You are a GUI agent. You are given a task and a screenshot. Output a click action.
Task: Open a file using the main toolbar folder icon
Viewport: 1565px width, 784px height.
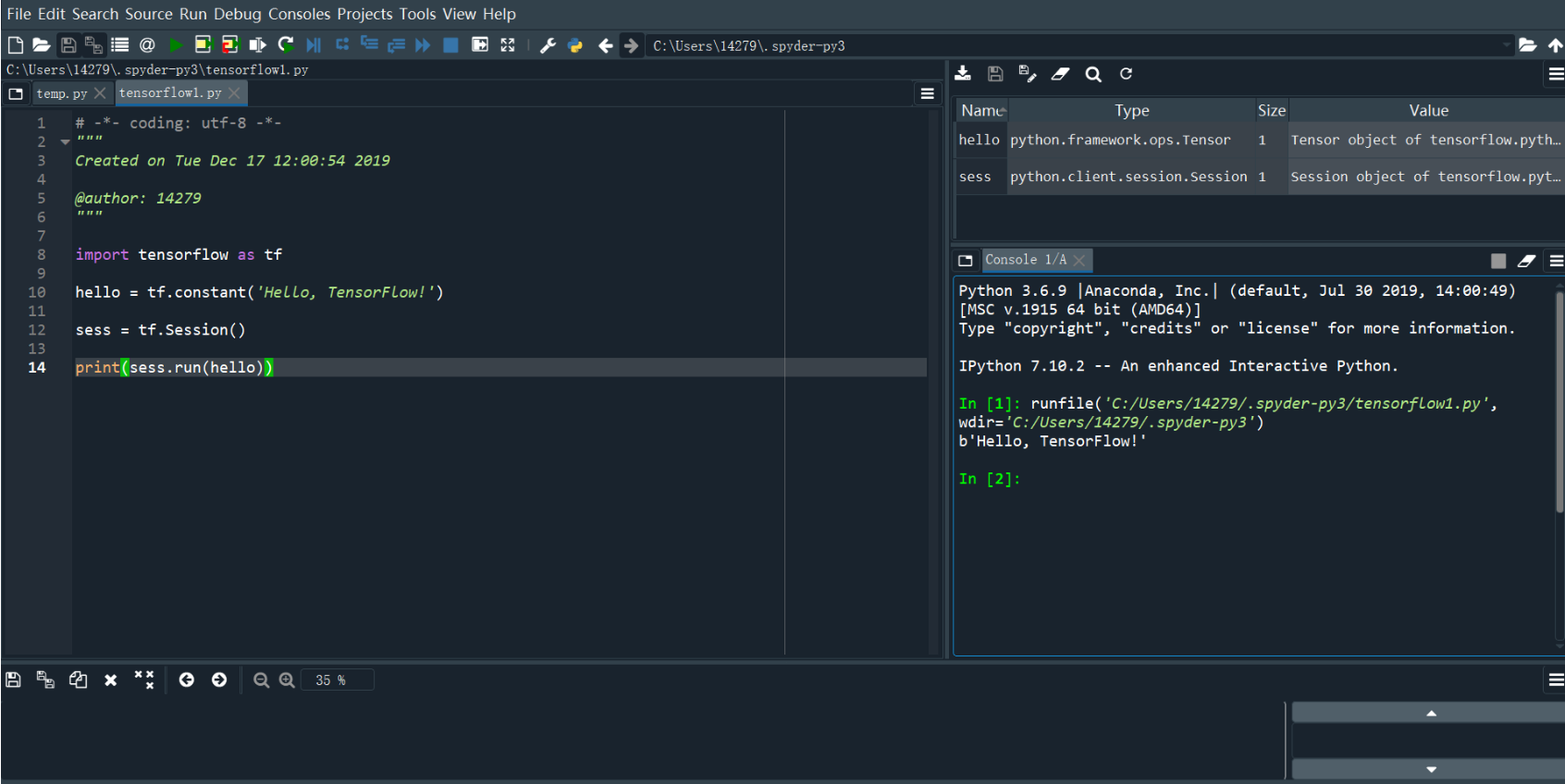coord(42,45)
